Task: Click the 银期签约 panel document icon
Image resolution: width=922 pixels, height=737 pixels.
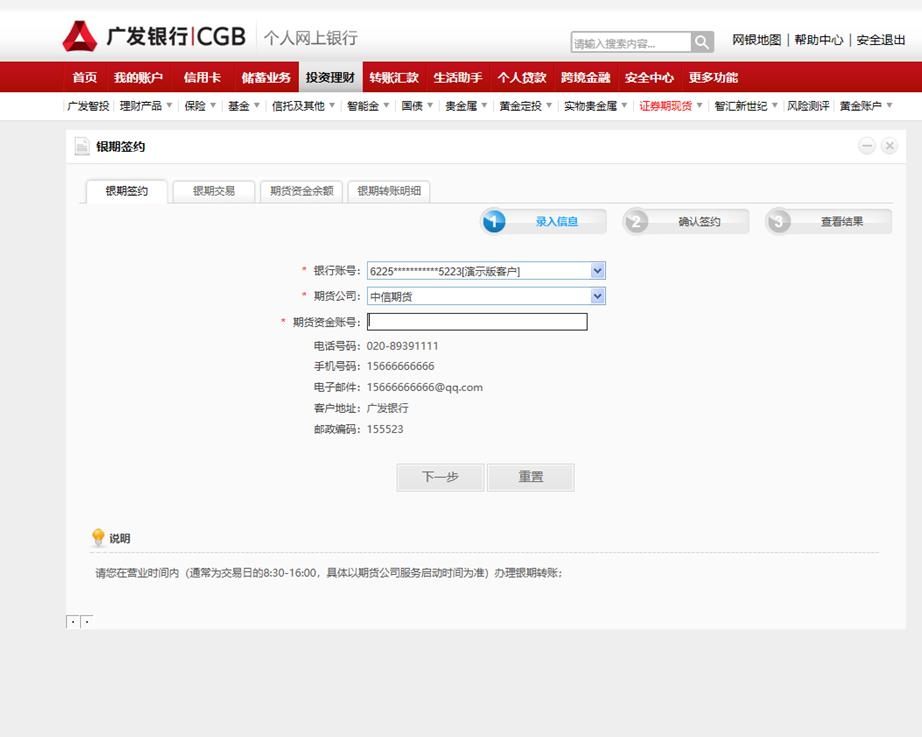Action: (82, 147)
